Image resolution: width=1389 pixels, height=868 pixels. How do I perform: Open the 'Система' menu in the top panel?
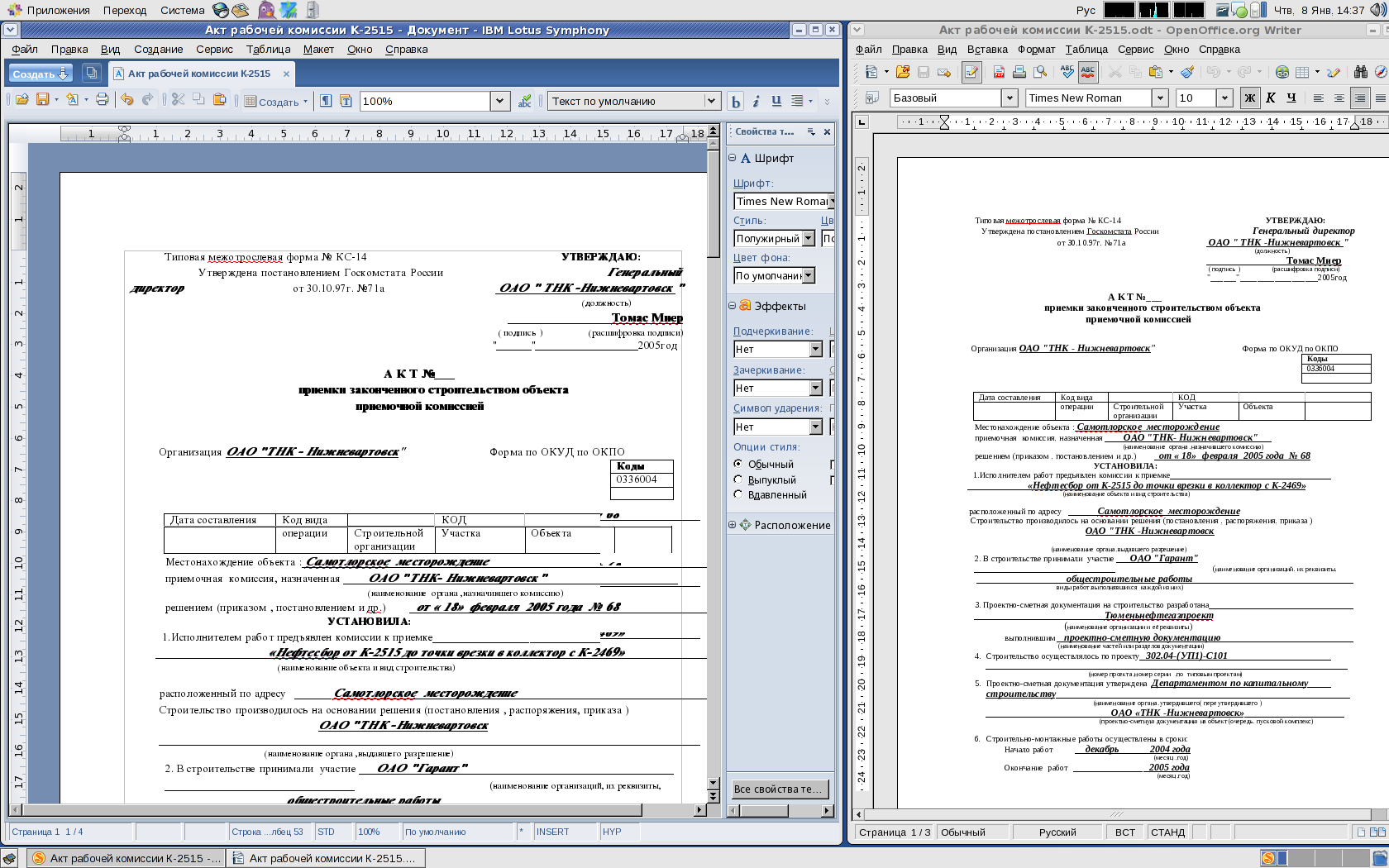(x=182, y=10)
